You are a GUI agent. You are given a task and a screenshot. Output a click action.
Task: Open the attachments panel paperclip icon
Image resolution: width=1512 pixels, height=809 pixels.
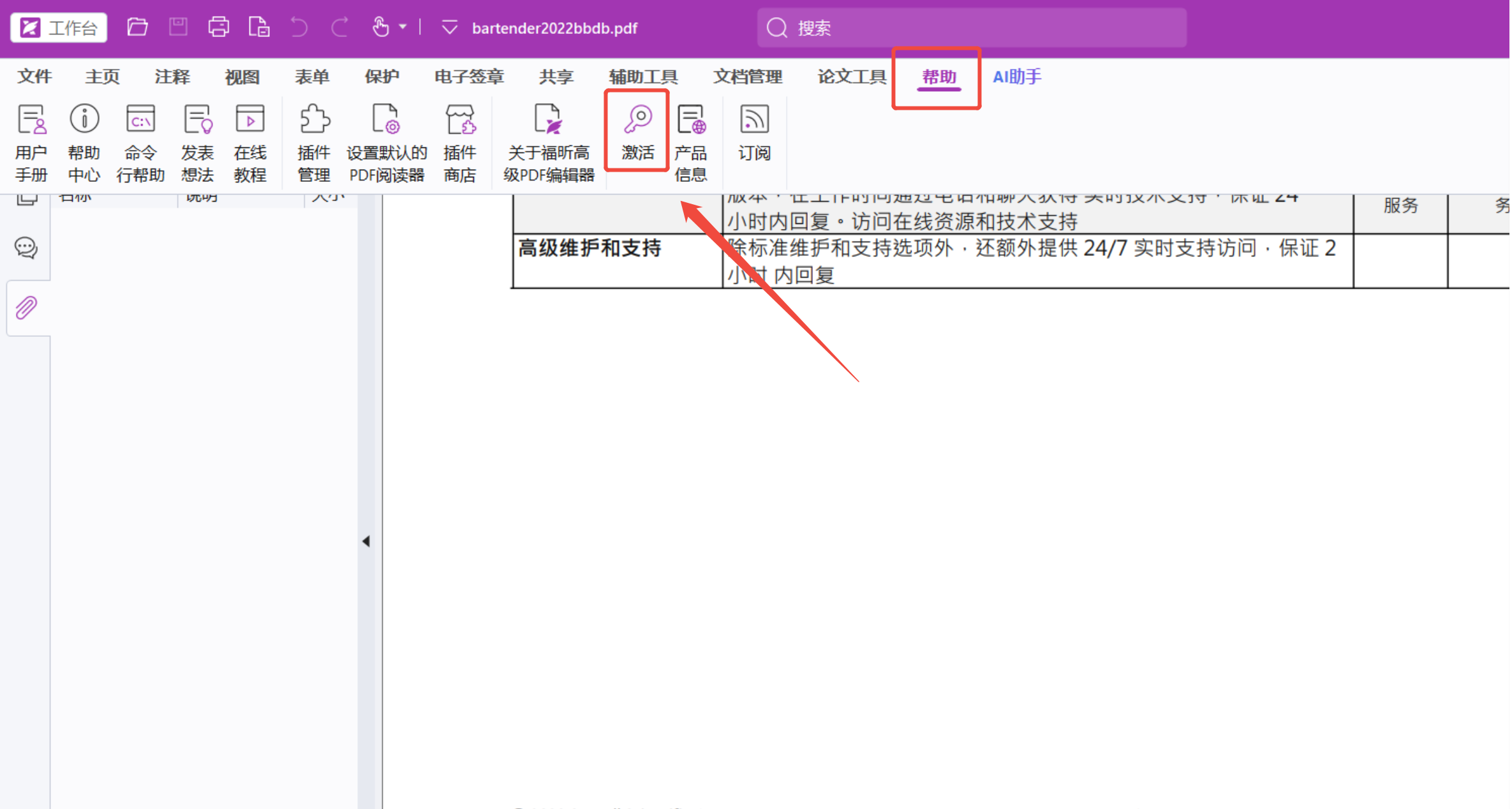pos(27,308)
